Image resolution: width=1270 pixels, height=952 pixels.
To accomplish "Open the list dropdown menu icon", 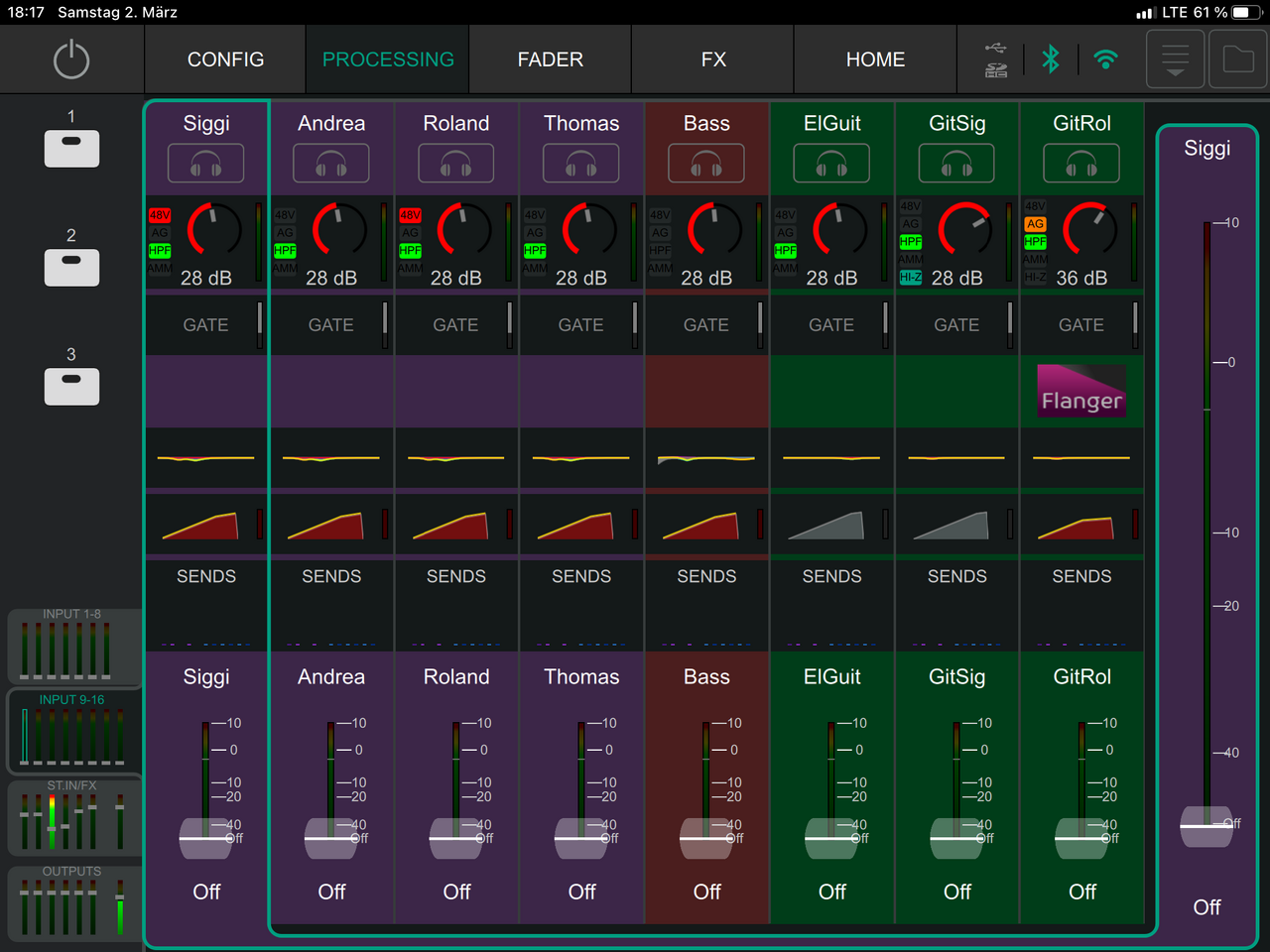I will (x=1176, y=59).
